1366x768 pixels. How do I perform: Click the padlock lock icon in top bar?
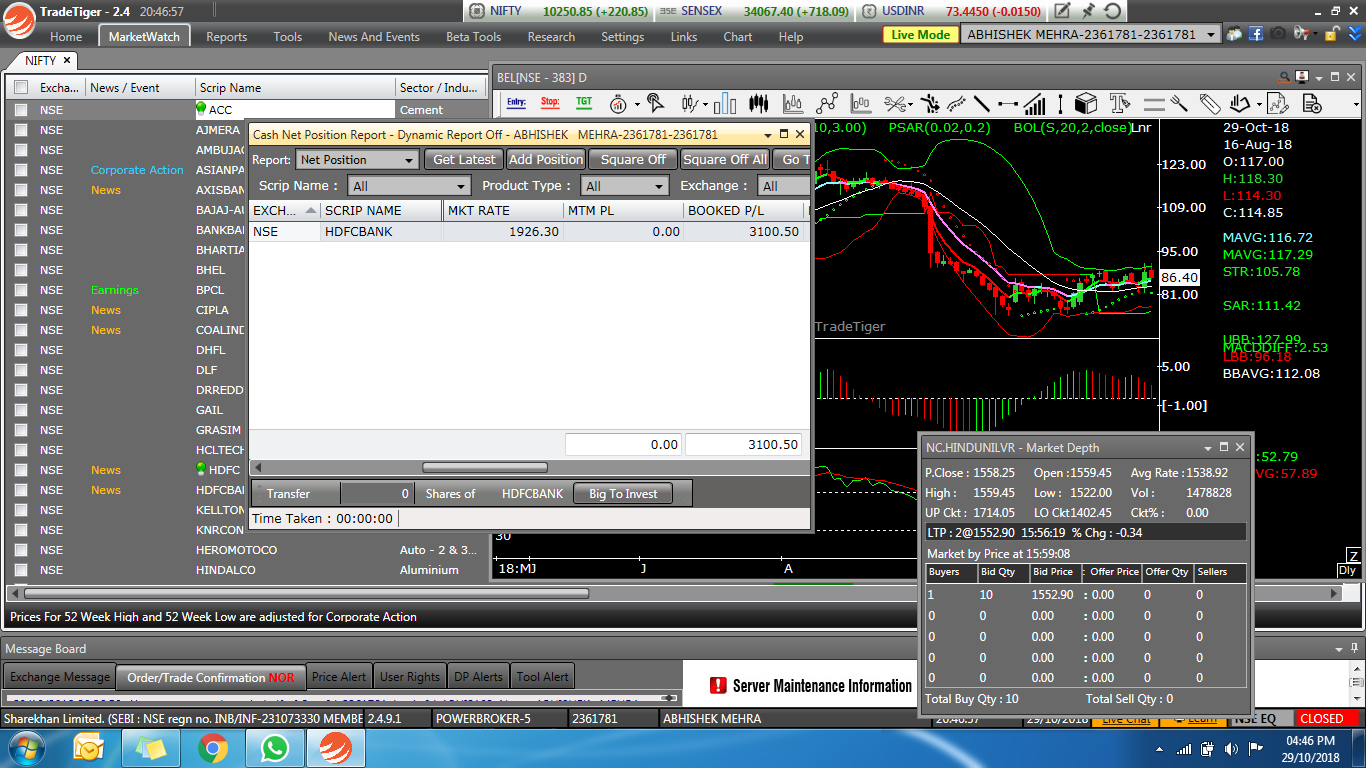point(1332,33)
